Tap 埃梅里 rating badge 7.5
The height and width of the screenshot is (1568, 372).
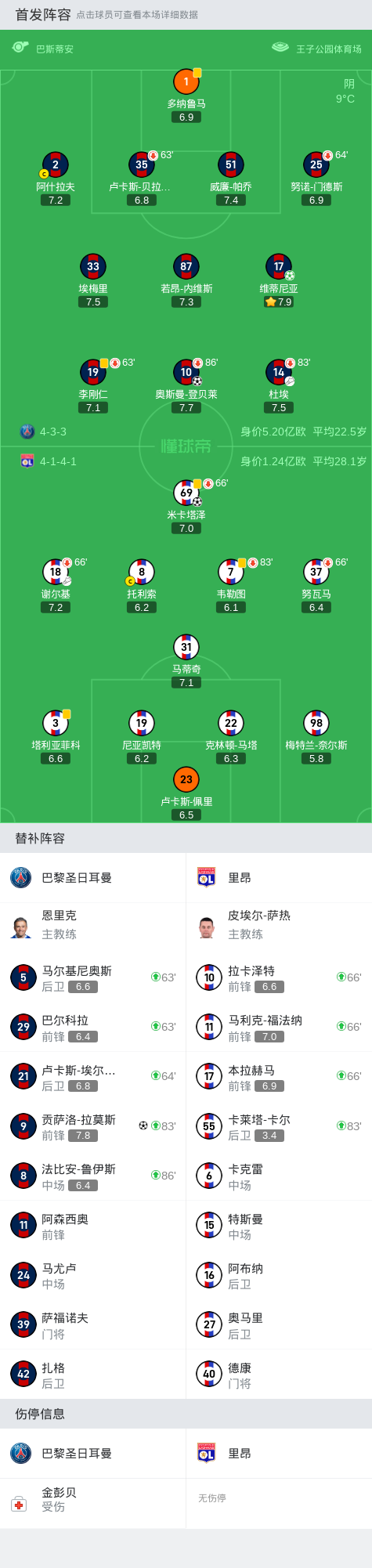(93, 302)
